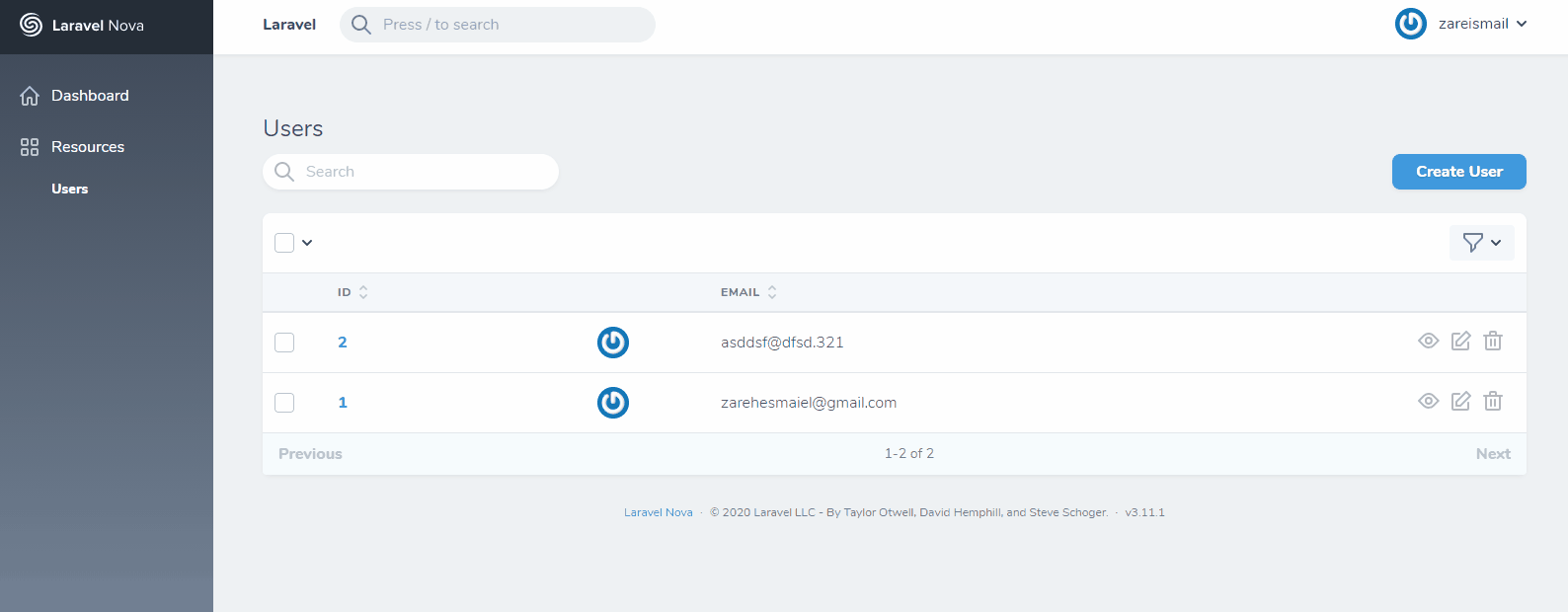Click the Users search magnifier icon
The image size is (1568, 612).
pos(284,172)
